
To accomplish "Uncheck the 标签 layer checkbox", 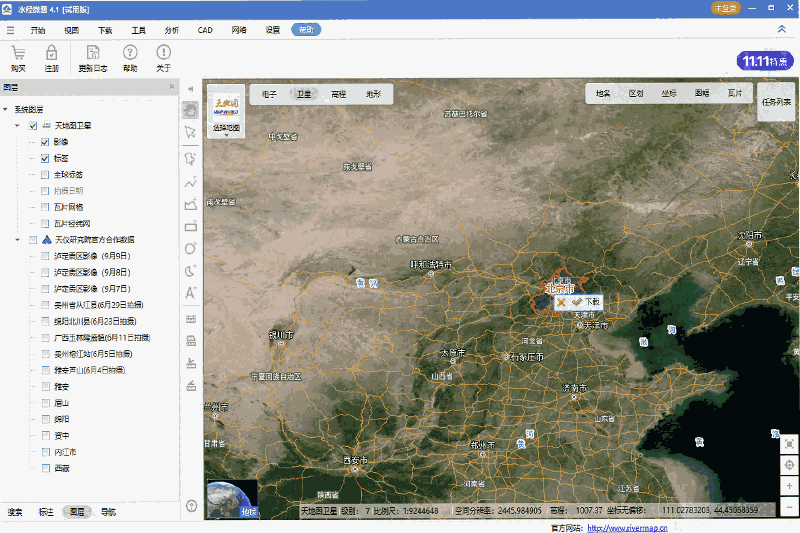I will (45, 158).
